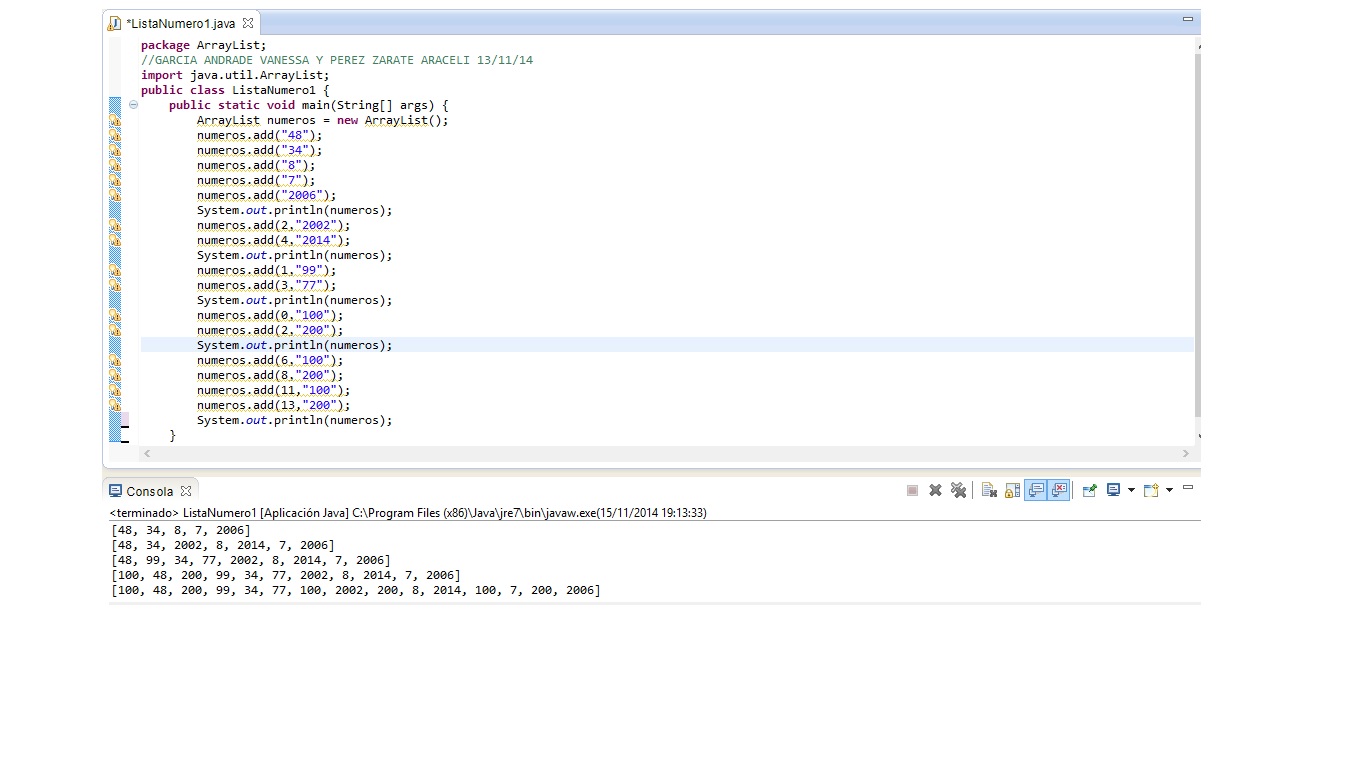Close the Consola view tab
The width and height of the screenshot is (1366, 783).
[x=185, y=491]
